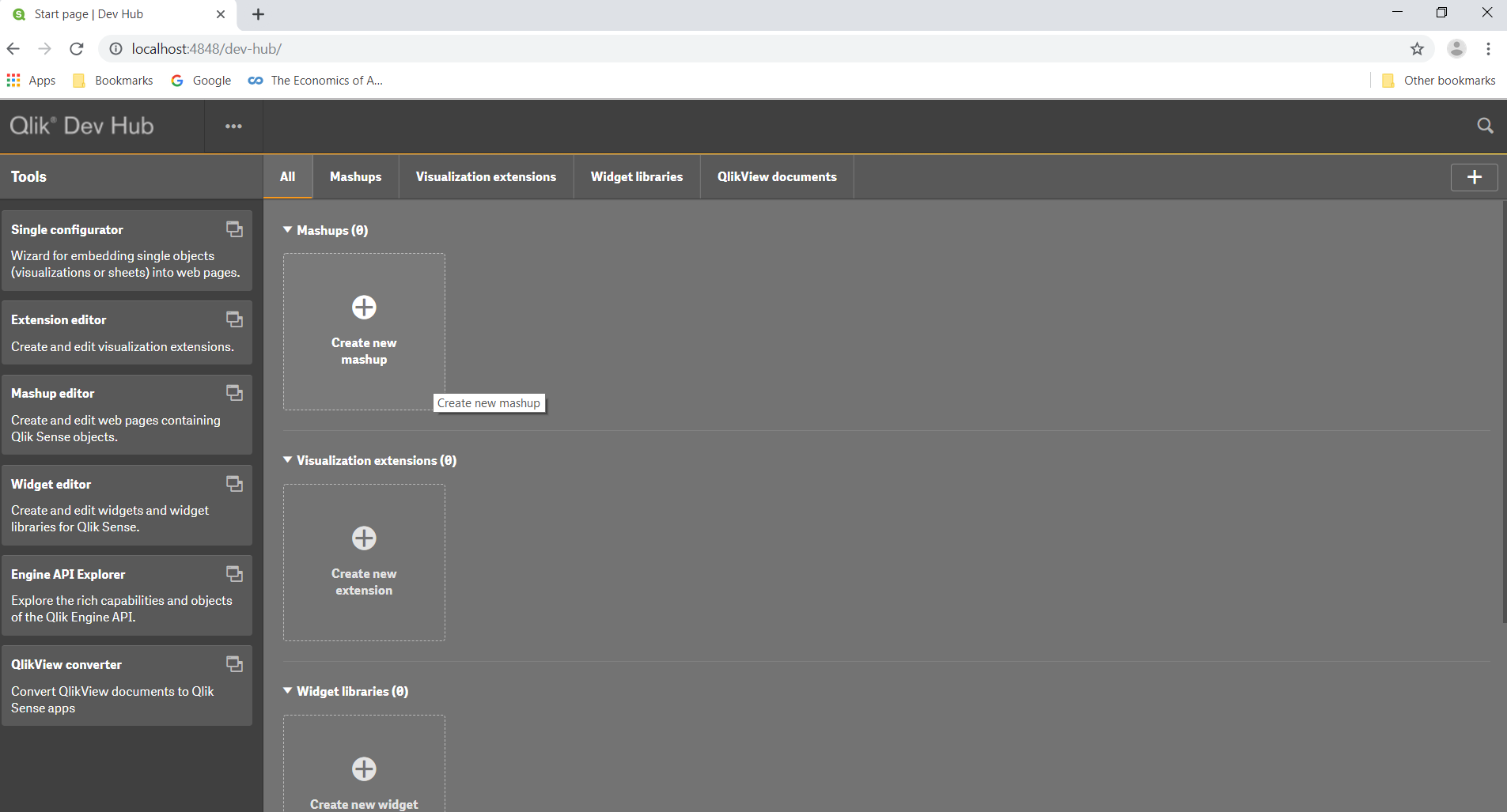This screenshot has height=812, width=1507.
Task: Click the page vertical scrollbar
Action: coord(1504,411)
